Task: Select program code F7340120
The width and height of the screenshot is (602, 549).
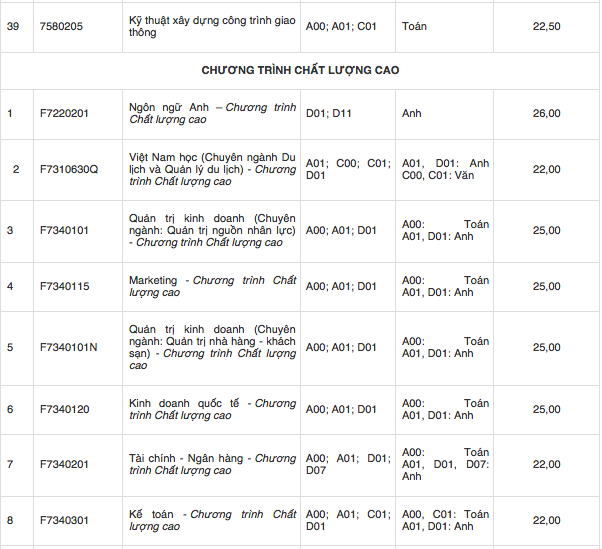Action: 64,409
